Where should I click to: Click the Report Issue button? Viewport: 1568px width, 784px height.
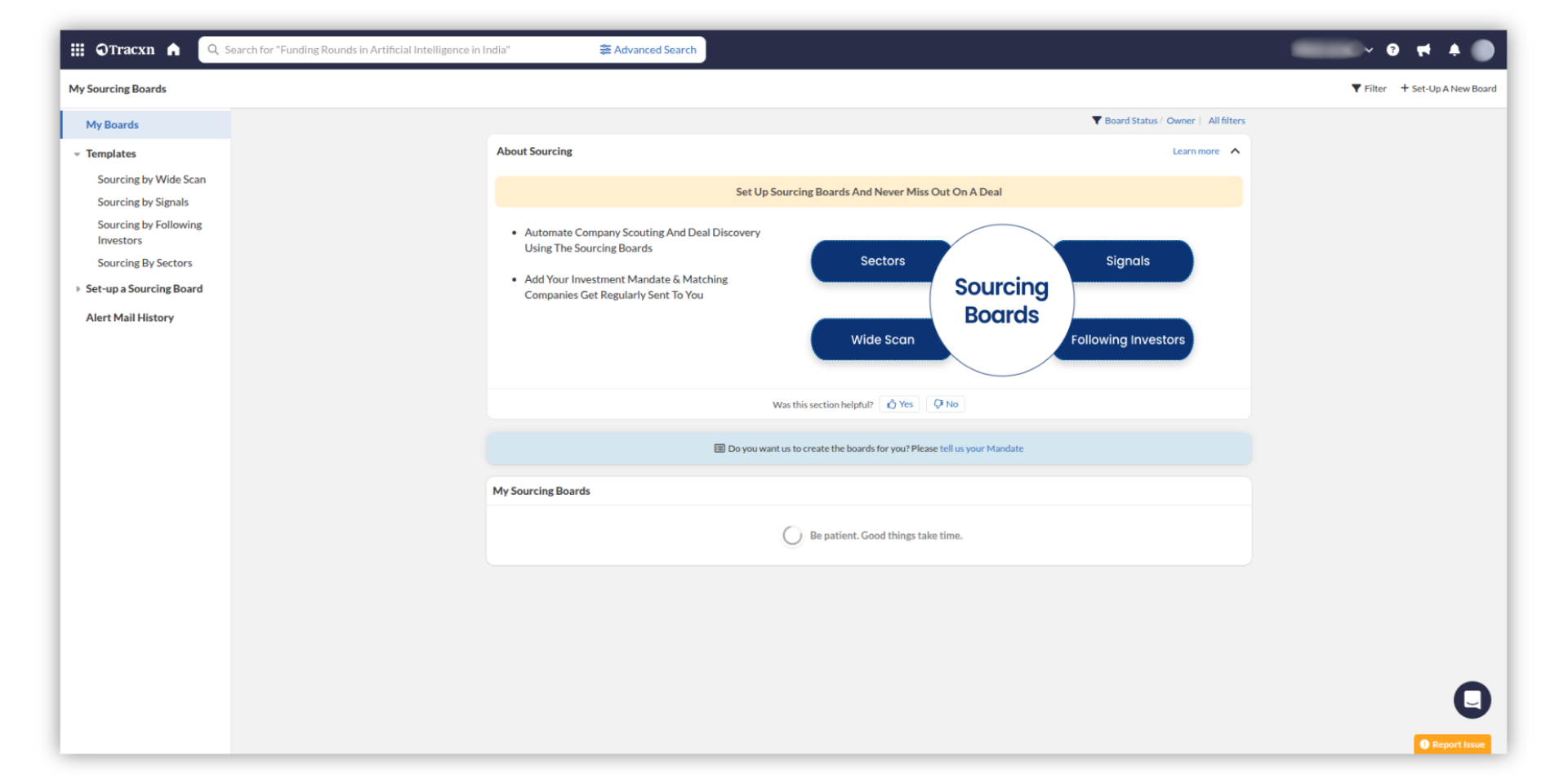(x=1452, y=744)
